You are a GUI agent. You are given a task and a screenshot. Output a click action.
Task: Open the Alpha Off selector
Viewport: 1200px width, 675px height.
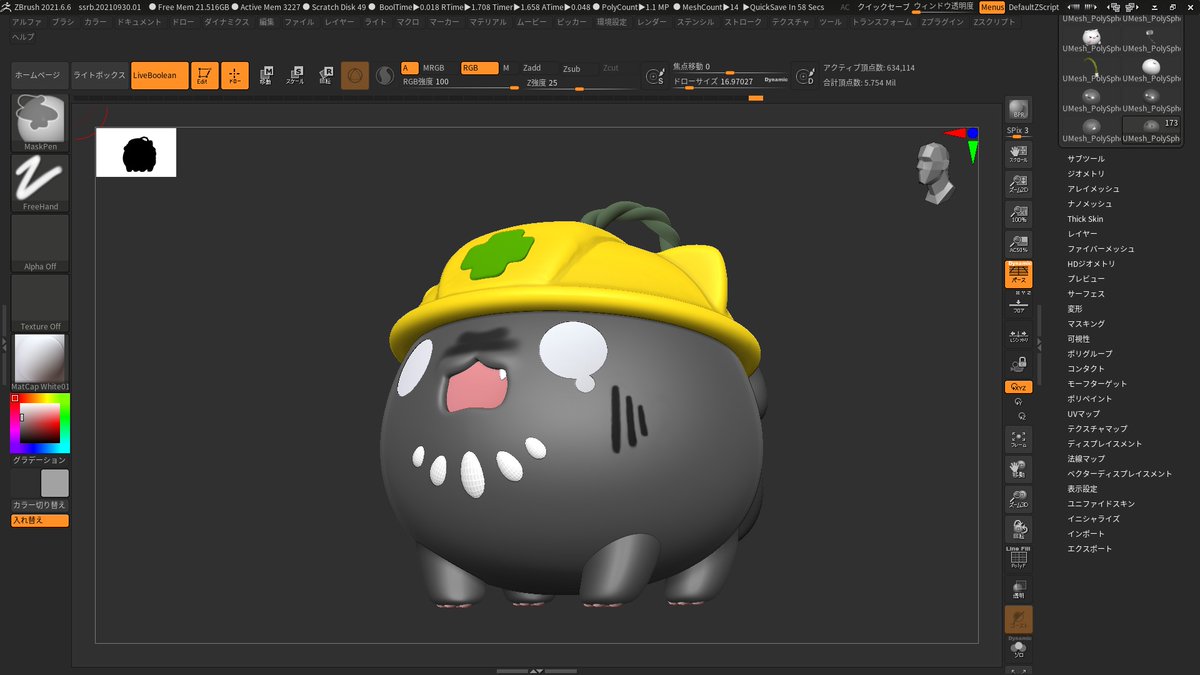tap(40, 243)
